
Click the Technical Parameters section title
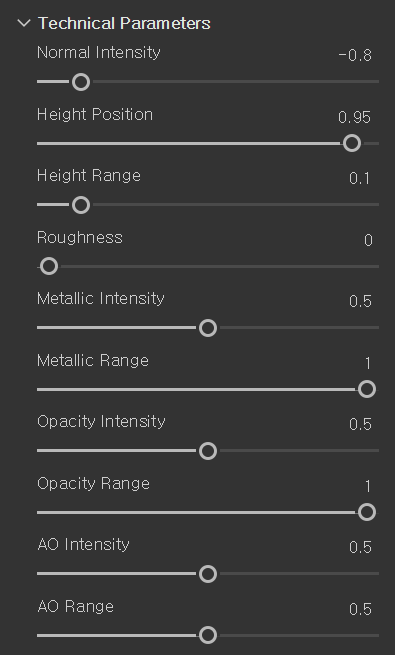(124, 23)
